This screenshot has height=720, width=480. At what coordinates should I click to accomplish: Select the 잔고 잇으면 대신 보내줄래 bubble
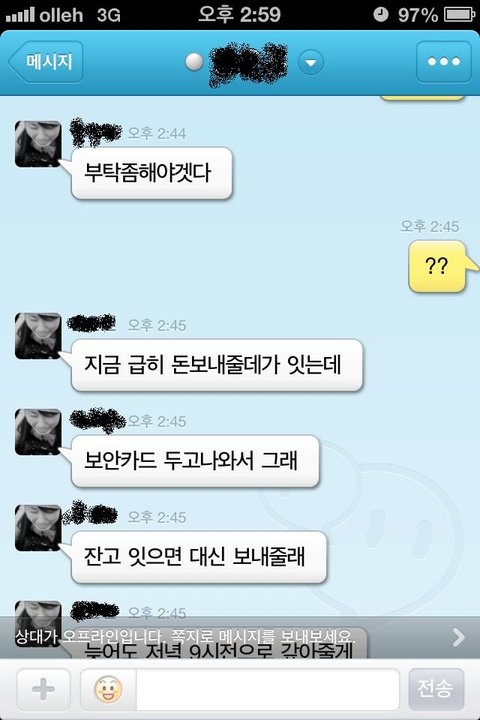[x=198, y=557]
